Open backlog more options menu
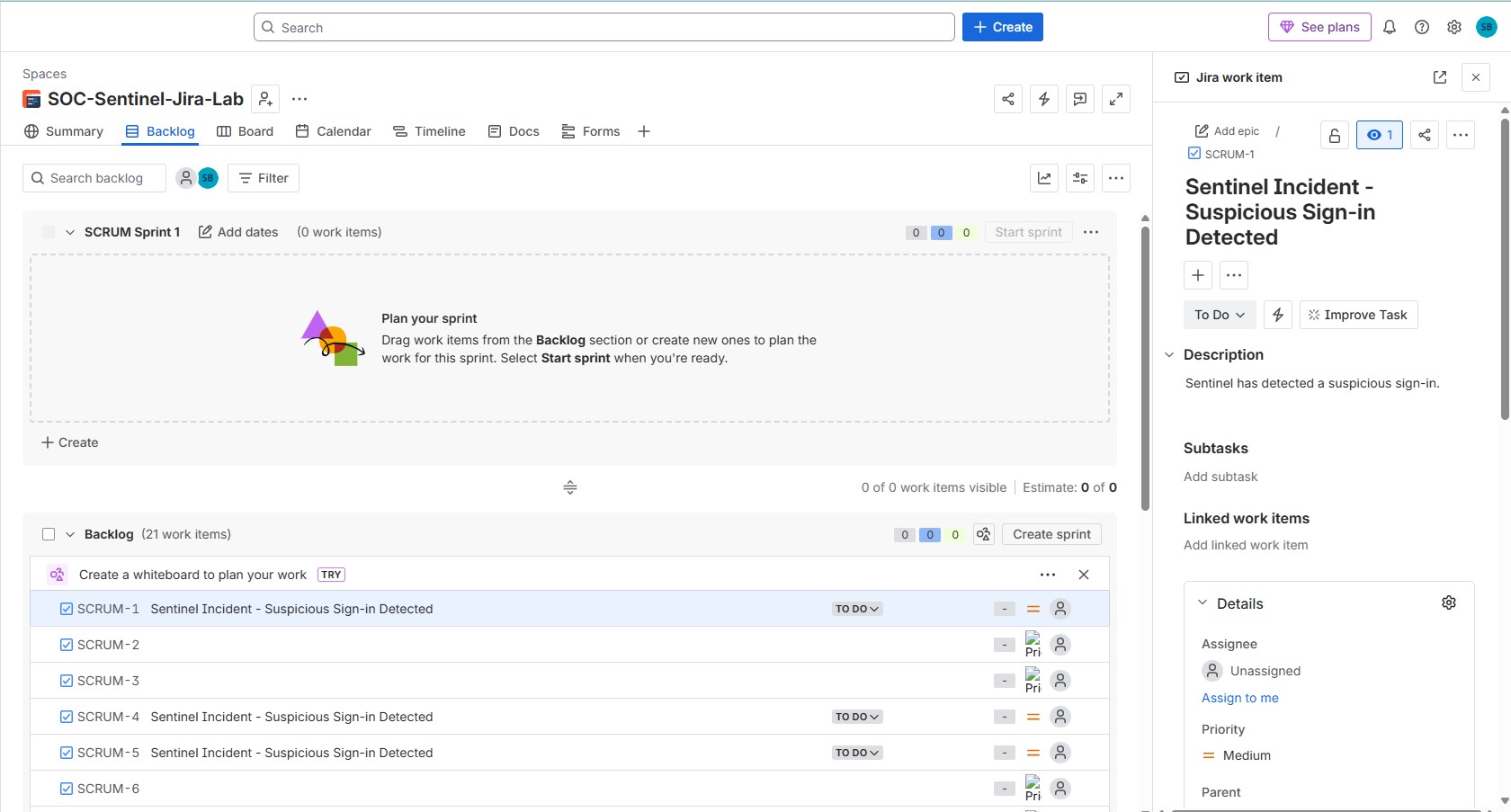The width and height of the screenshot is (1511, 812). pyautogui.click(x=1116, y=178)
